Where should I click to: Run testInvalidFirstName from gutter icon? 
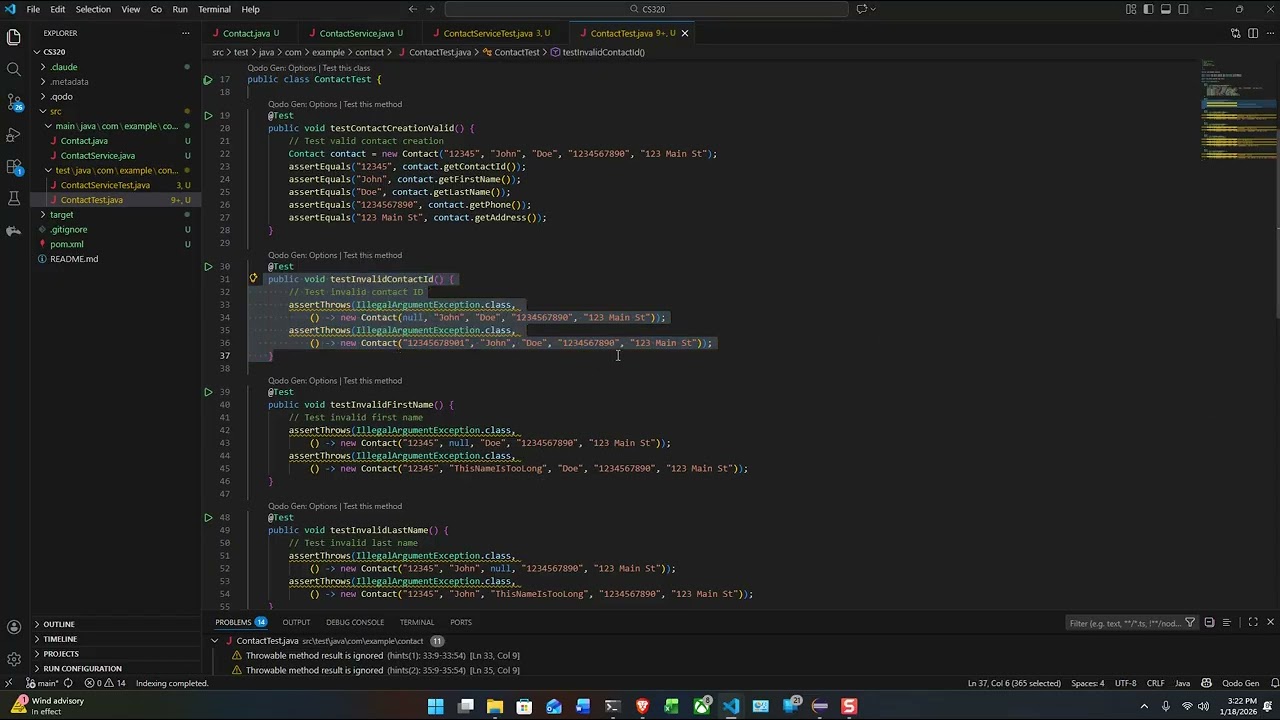208,392
